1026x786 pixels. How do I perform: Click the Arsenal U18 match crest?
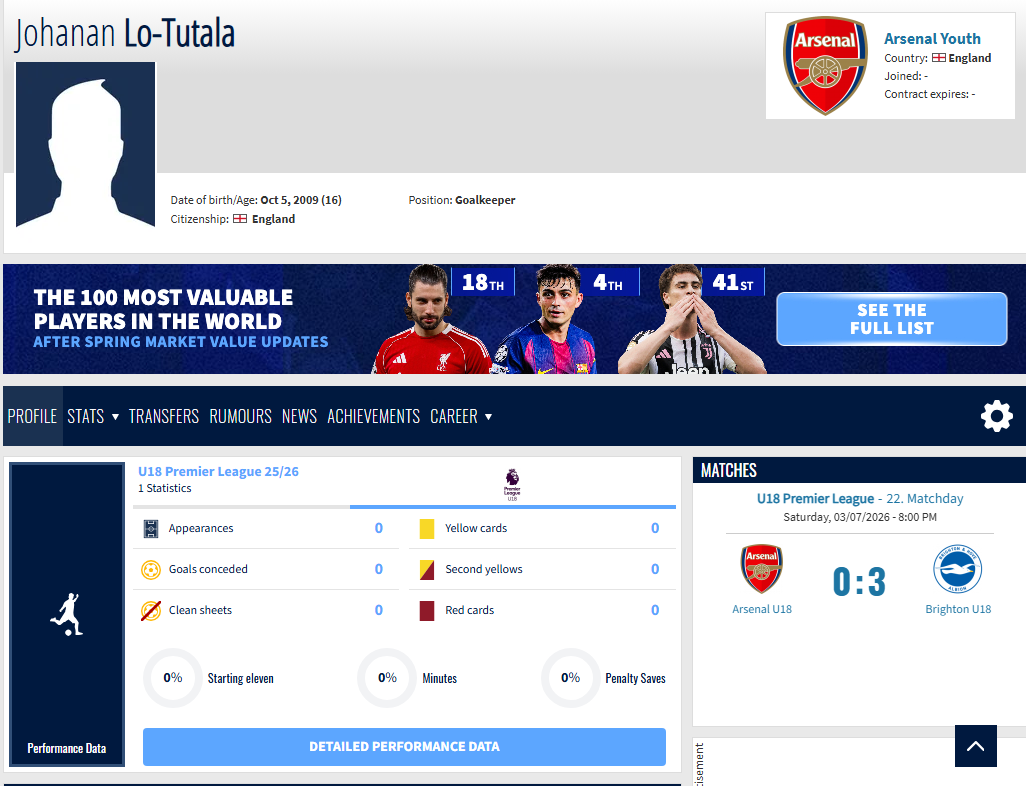pos(761,569)
